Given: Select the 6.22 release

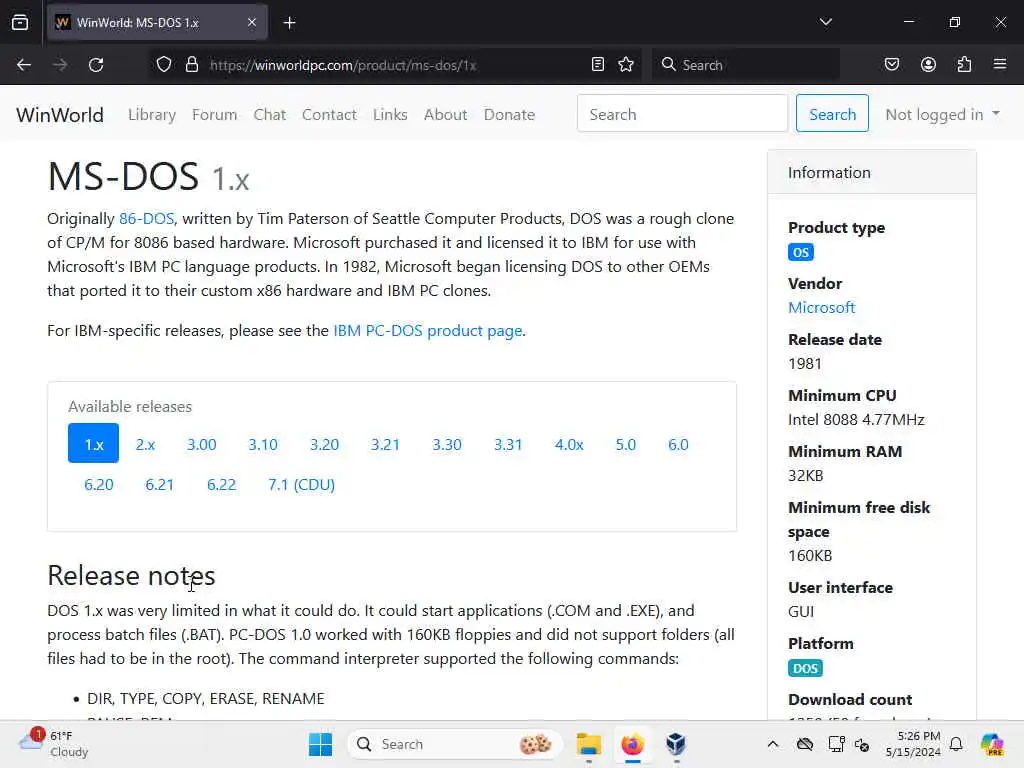Looking at the screenshot, I should coord(221,485).
